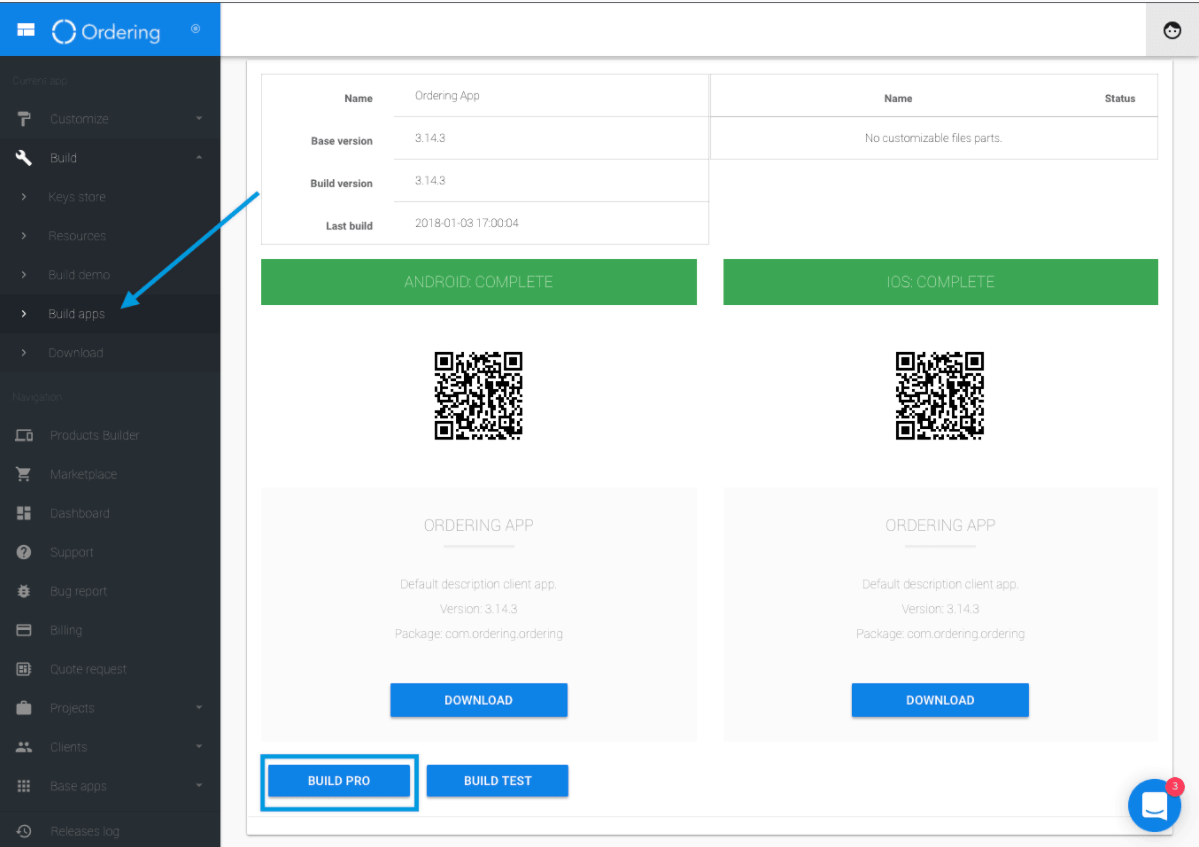Click 'No customizable files parts.' text
Image resolution: width=1199 pixels, height=847 pixels.
933,138
